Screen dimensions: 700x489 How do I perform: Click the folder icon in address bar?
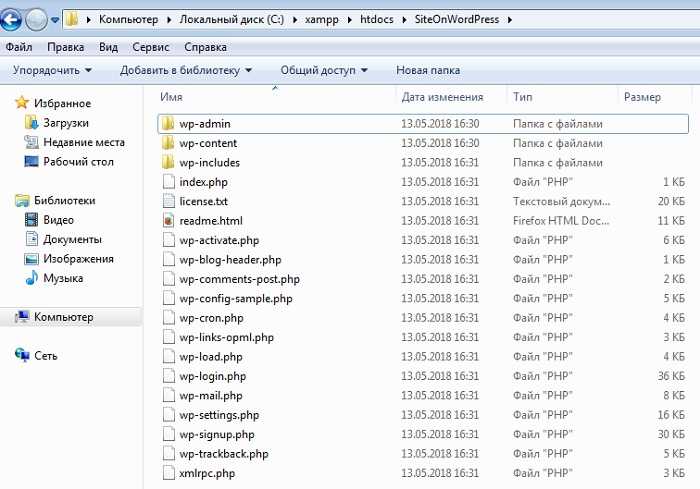pyautogui.click(x=72, y=19)
